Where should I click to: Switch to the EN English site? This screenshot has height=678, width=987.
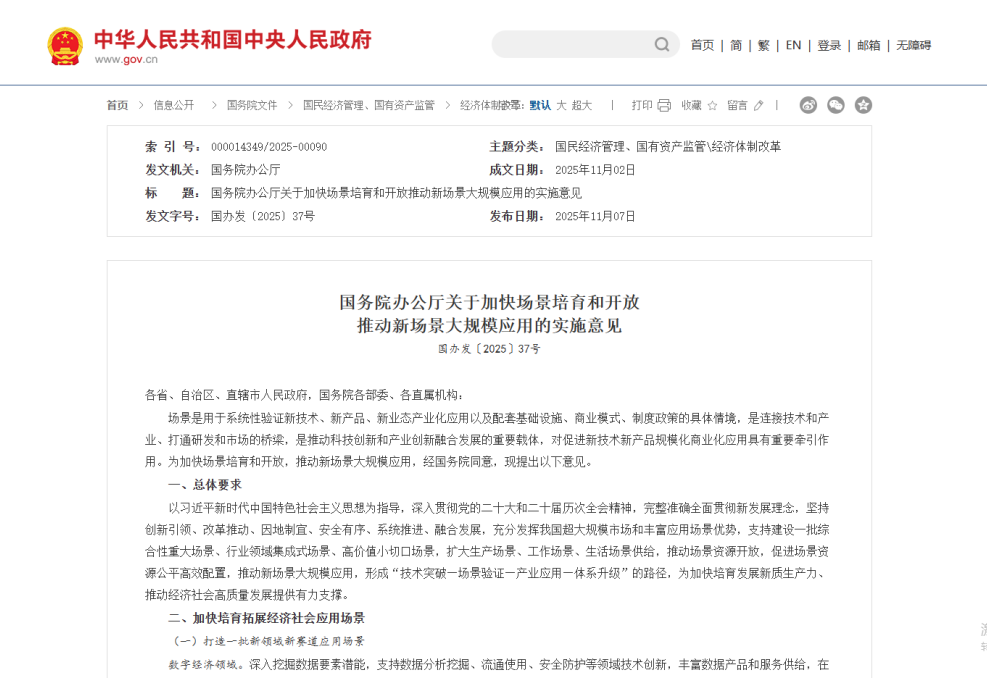(793, 45)
